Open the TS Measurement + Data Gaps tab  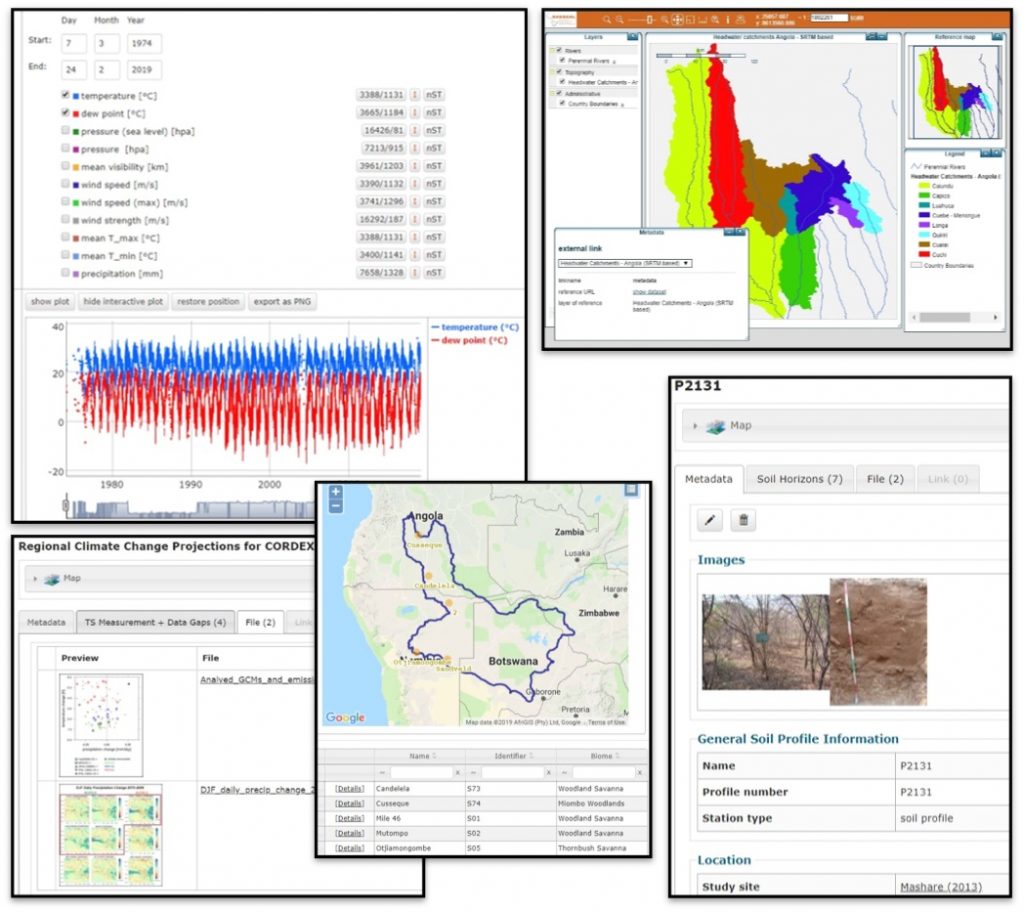(155, 622)
